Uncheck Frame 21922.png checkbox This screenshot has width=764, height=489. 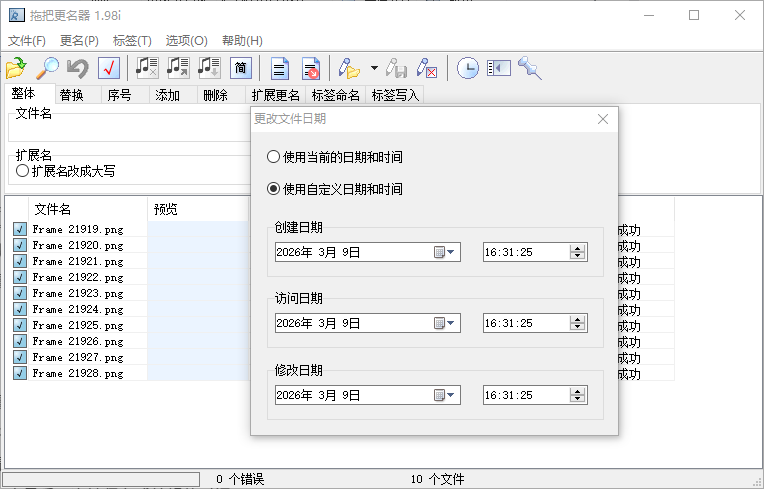pyautogui.click(x=19, y=277)
